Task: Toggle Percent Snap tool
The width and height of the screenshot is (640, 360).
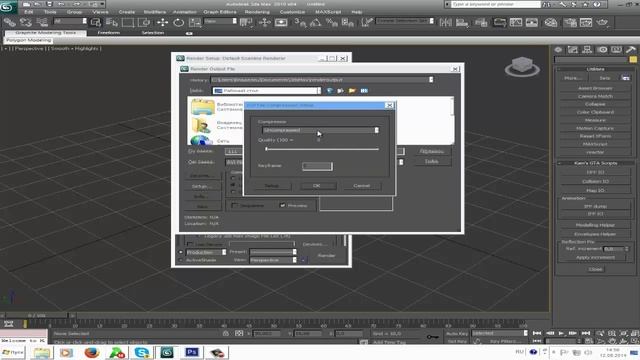Action: [331, 22]
